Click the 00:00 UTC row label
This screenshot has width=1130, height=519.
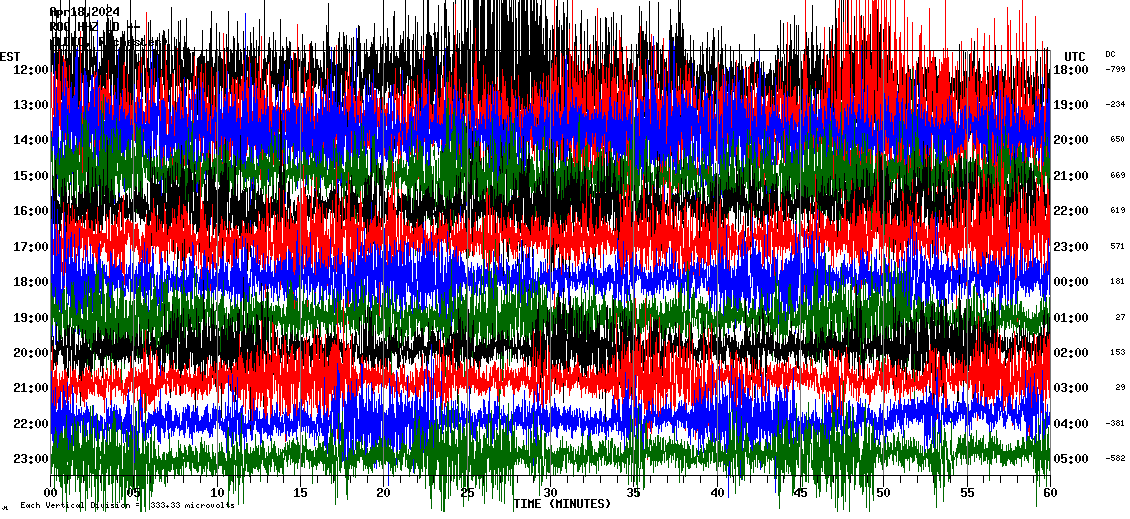1071,282
